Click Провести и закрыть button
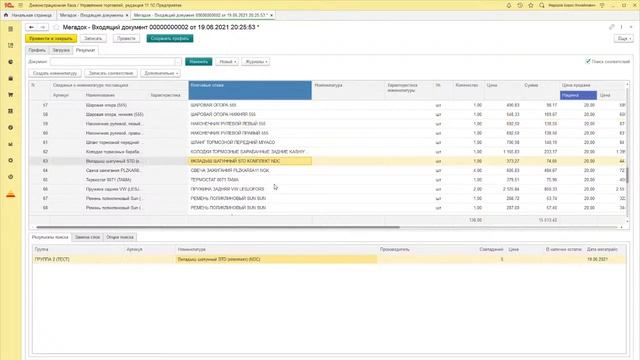 51,38
